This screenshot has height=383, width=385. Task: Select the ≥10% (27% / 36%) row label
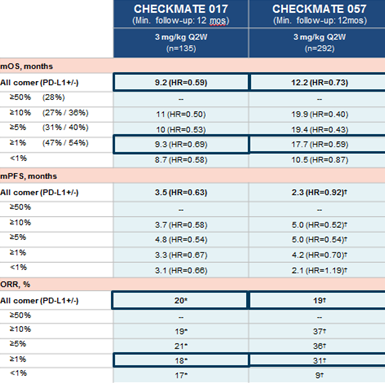point(49,113)
